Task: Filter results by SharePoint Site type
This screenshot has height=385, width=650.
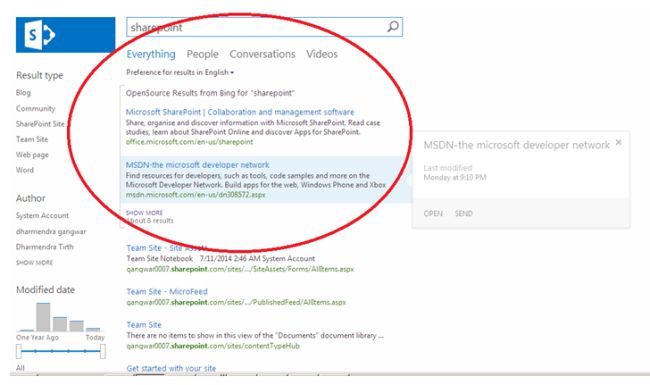Action: (x=40, y=124)
